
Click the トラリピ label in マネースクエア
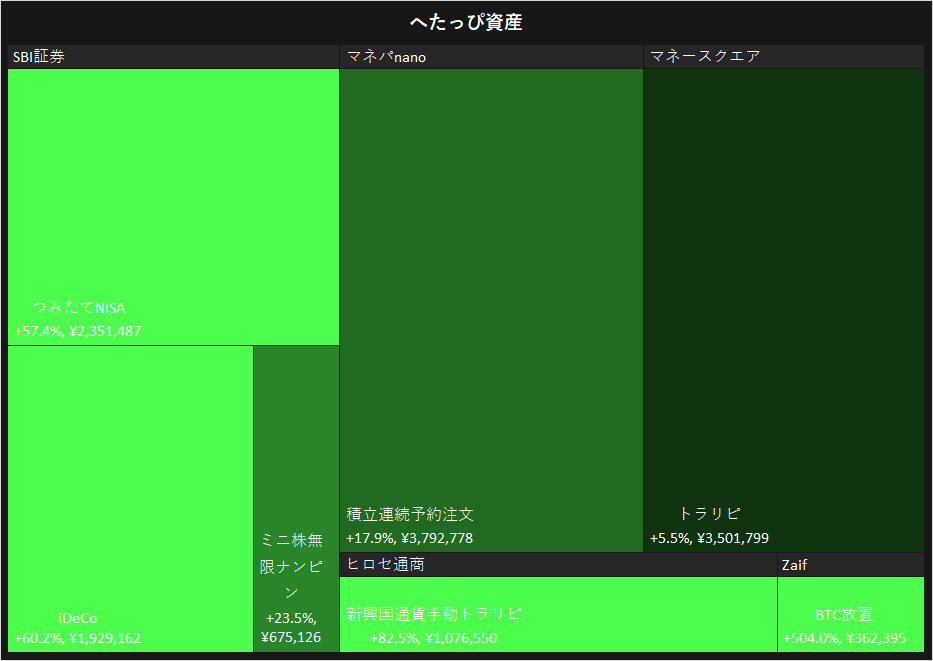(x=709, y=513)
